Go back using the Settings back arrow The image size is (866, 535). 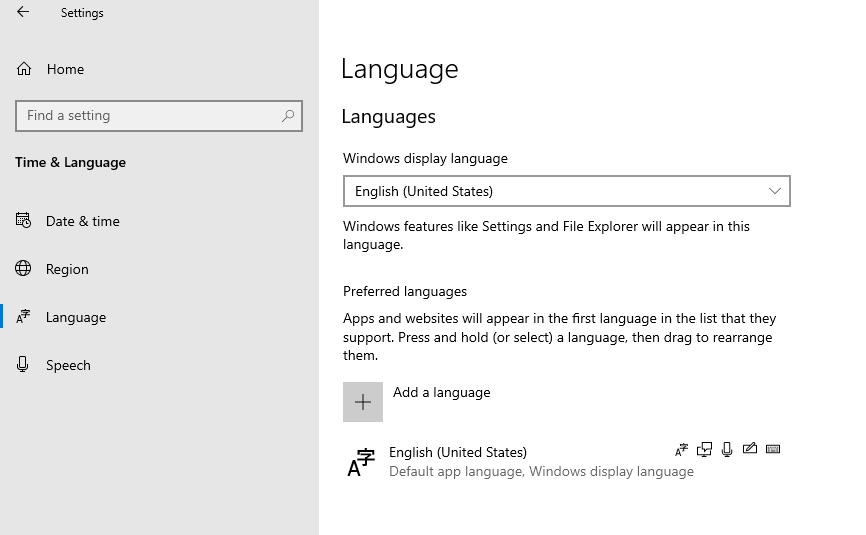[x=23, y=12]
